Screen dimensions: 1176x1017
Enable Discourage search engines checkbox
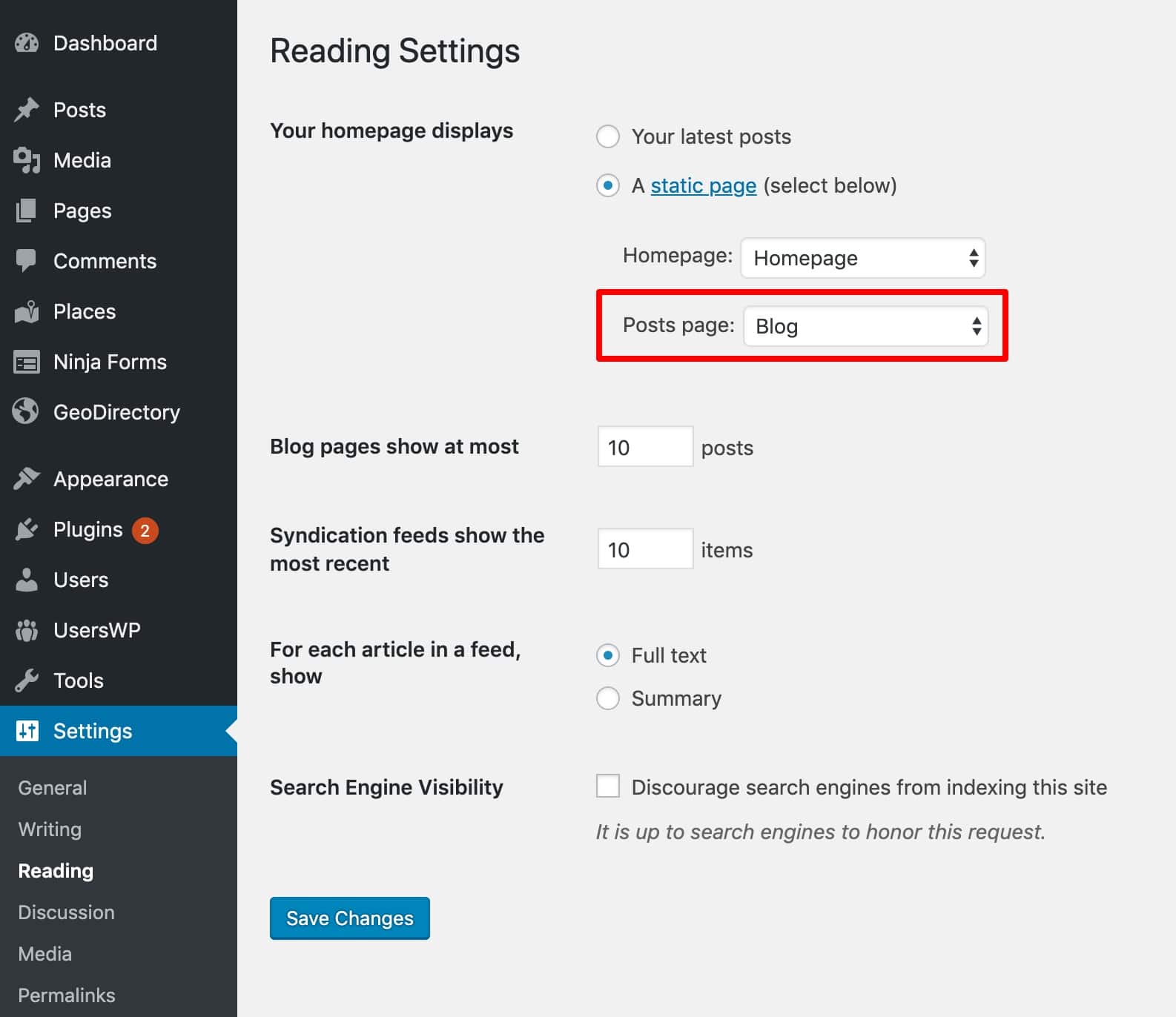[x=608, y=786]
